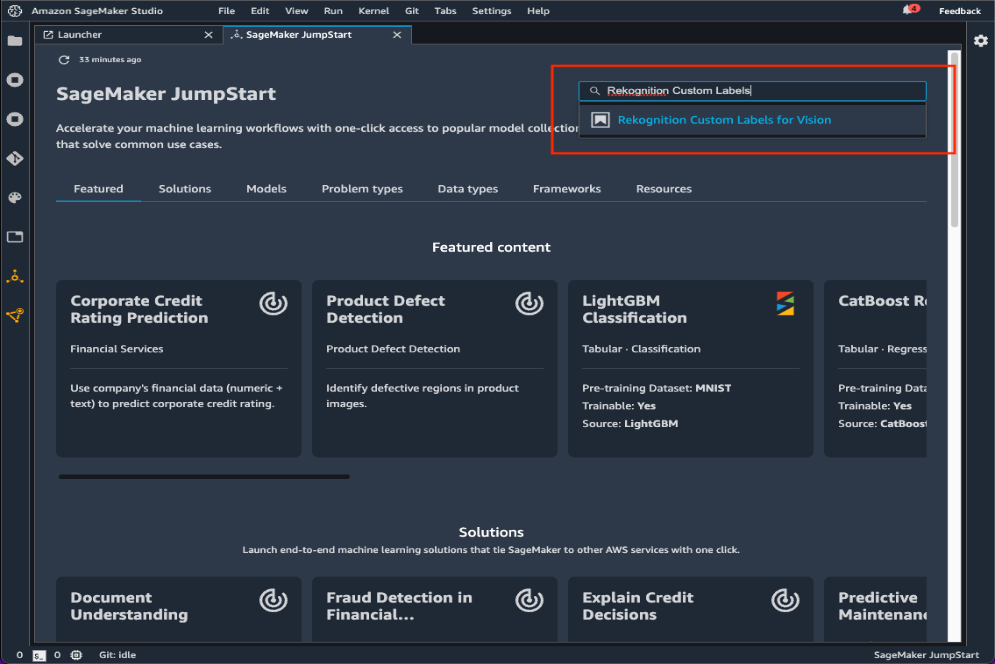This screenshot has width=995, height=664.
Task: Click the system terminal icon in status bar
Action: pos(39,655)
